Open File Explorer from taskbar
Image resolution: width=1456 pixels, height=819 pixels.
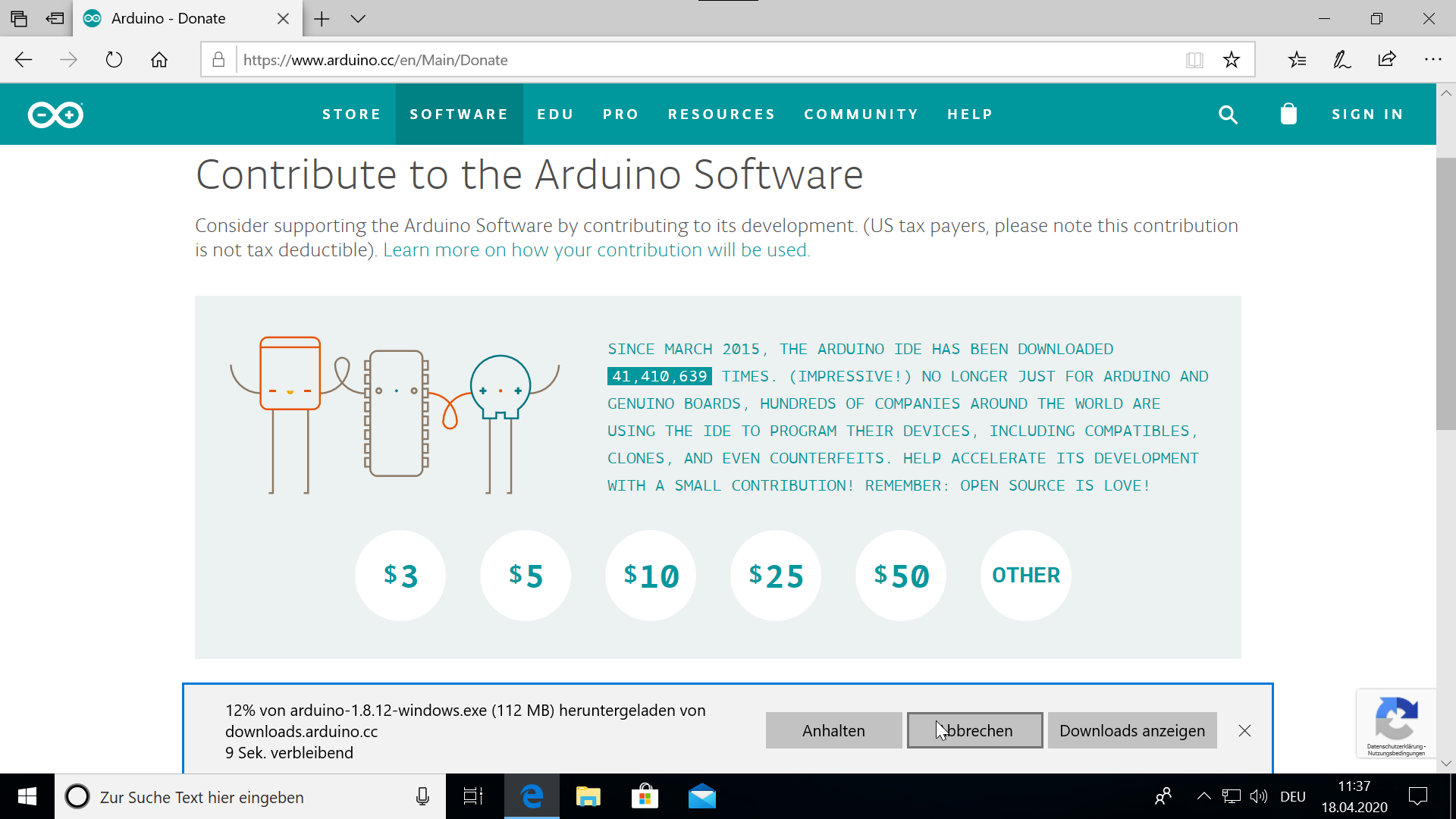coord(588,796)
